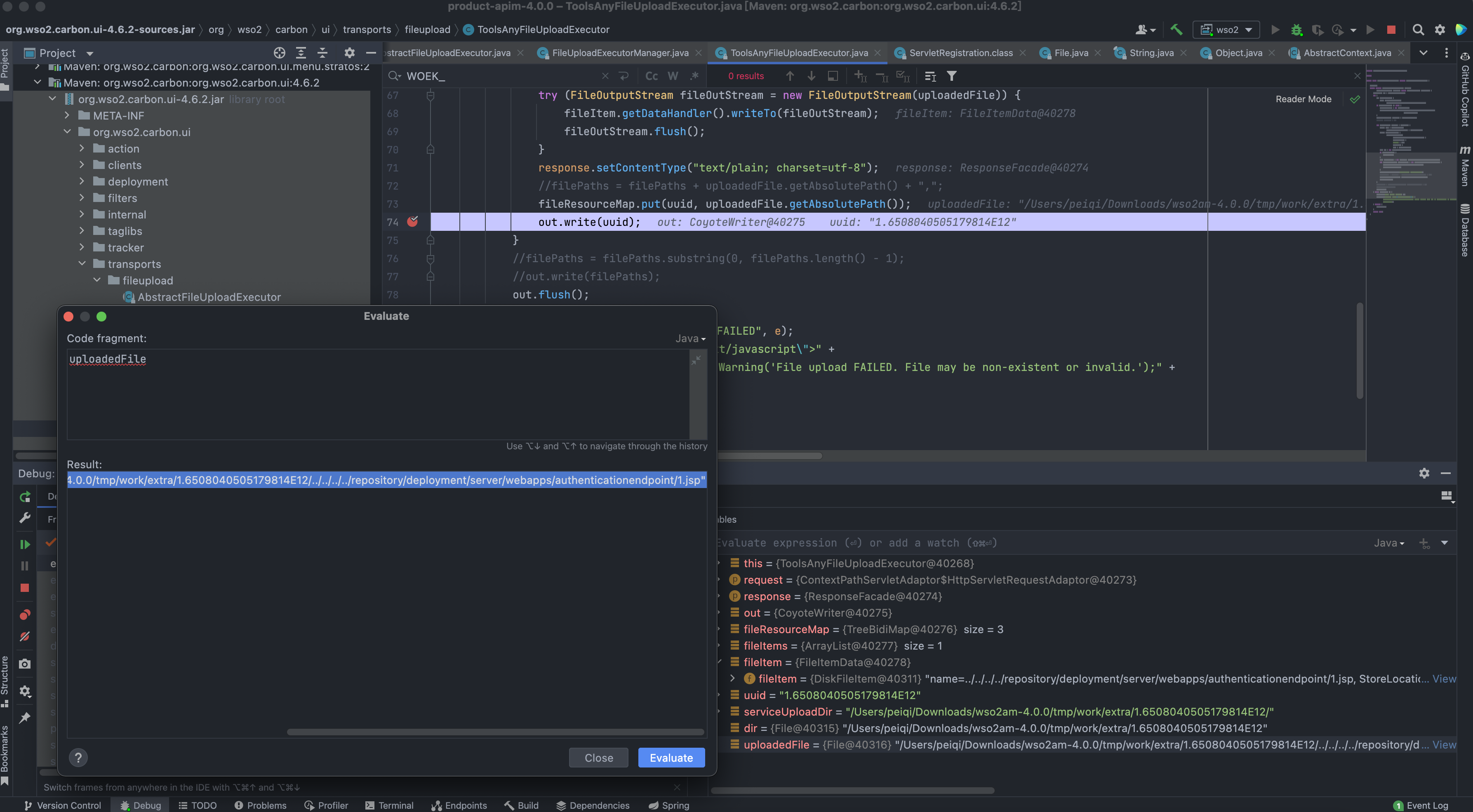Screen dimensions: 1473x812
Task: Toggle Match Case option in search bar
Action: 651,76
